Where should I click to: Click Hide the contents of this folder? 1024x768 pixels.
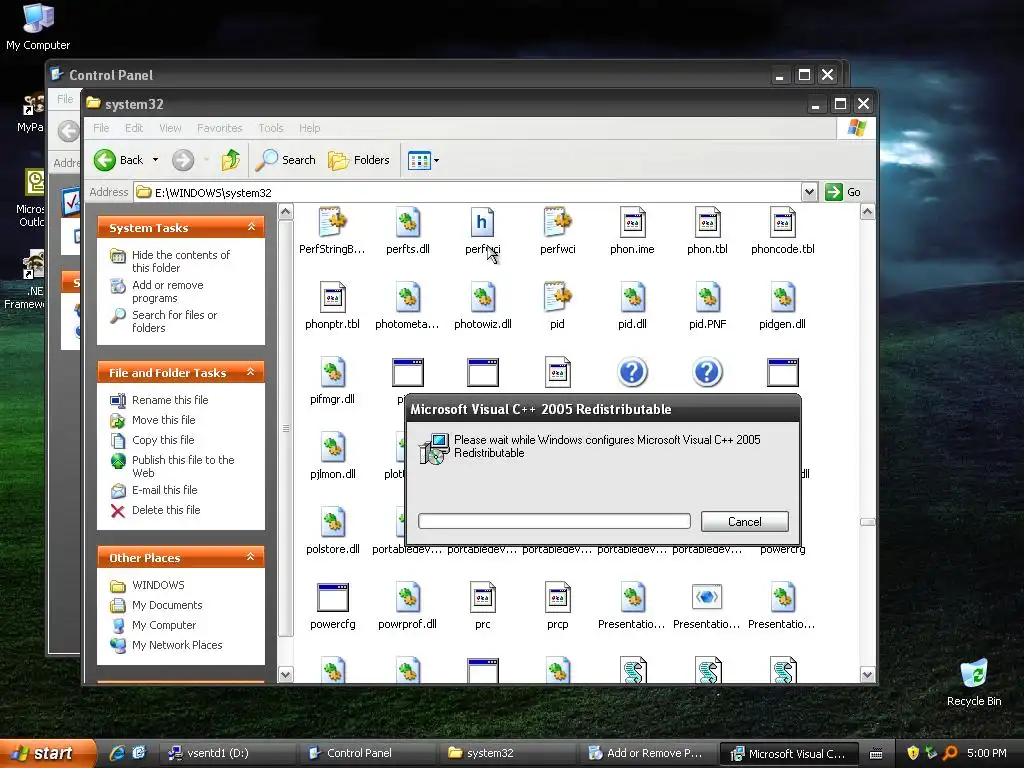[x=181, y=261]
